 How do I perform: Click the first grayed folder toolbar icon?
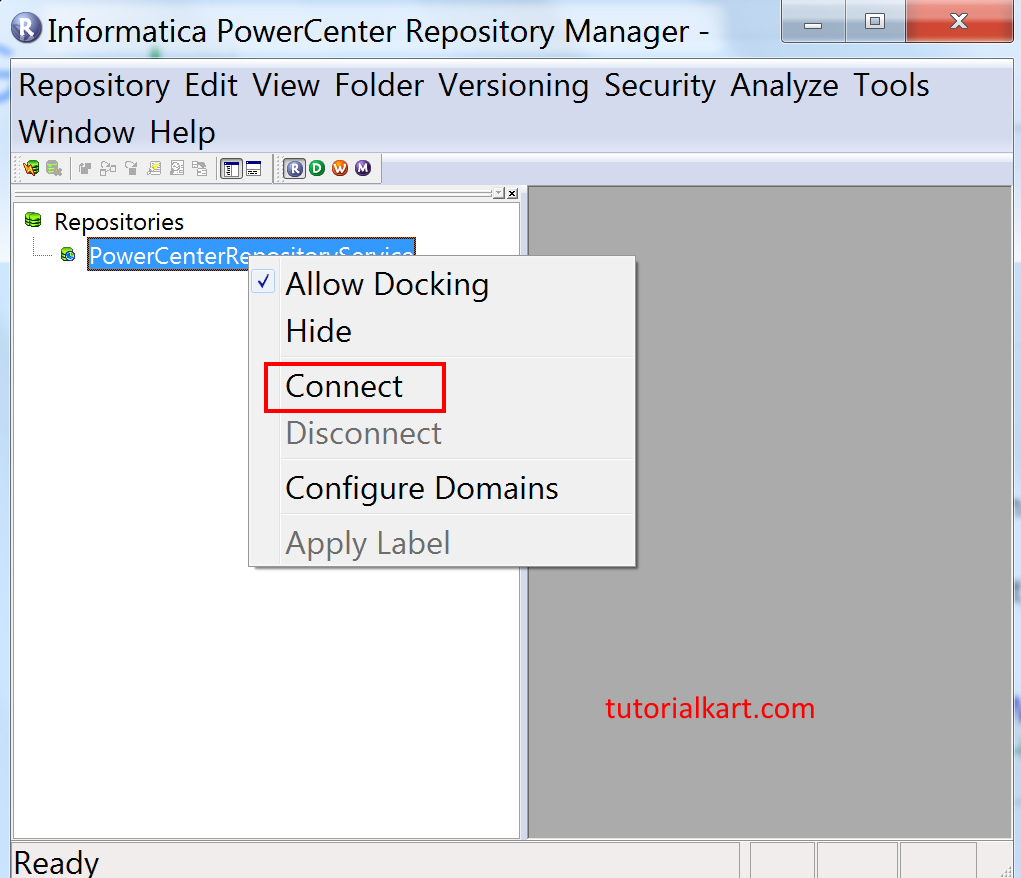coord(85,169)
